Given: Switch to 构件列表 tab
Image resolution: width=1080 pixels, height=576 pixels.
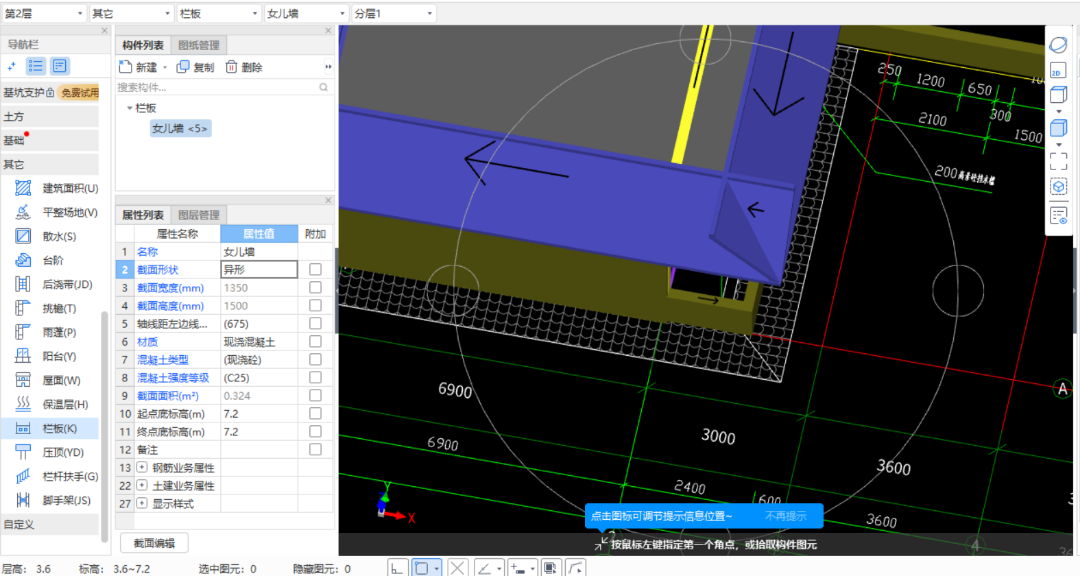Looking at the screenshot, I should pos(143,45).
